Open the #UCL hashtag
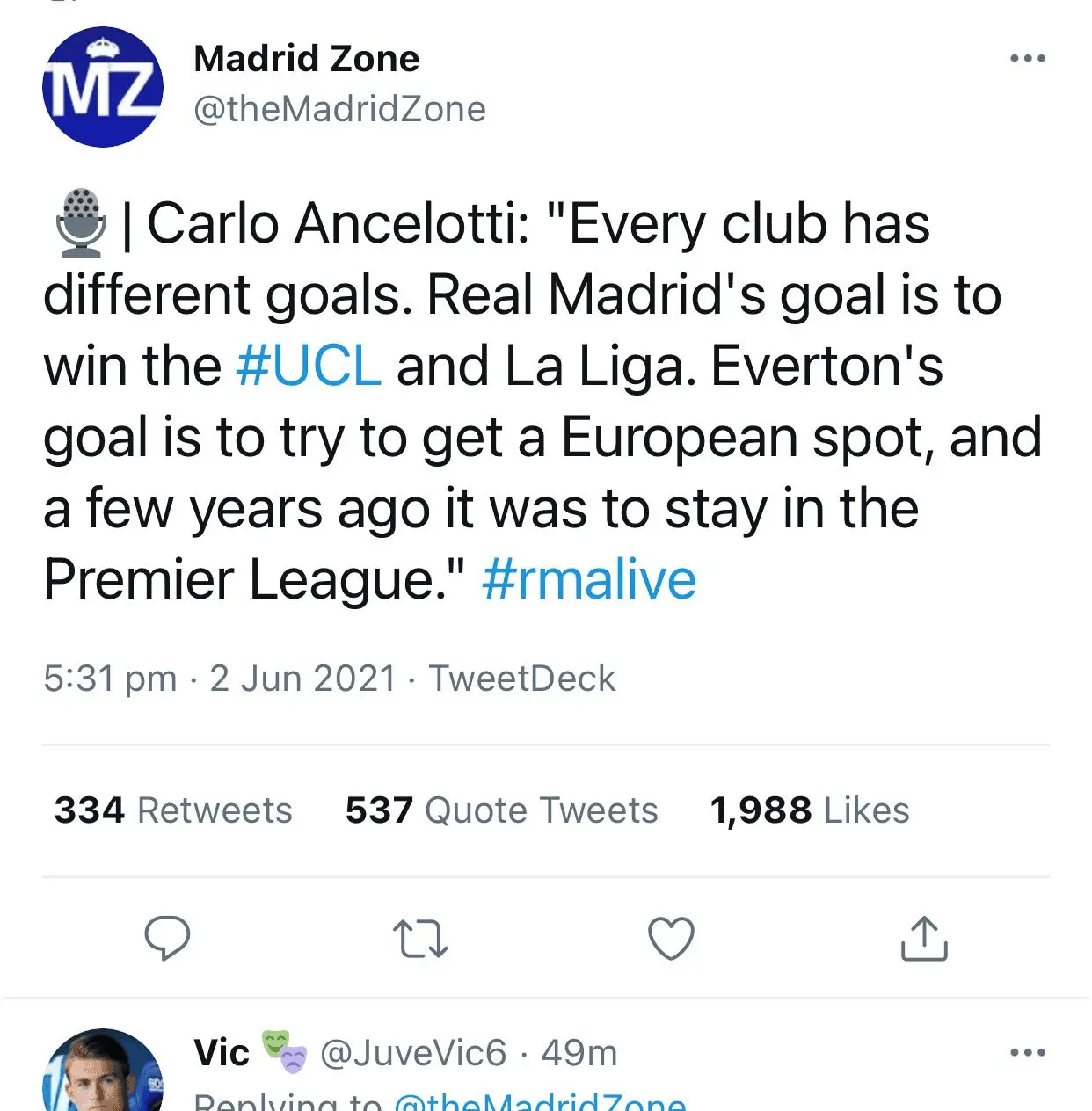This screenshot has width=1092, height=1111. [x=309, y=366]
